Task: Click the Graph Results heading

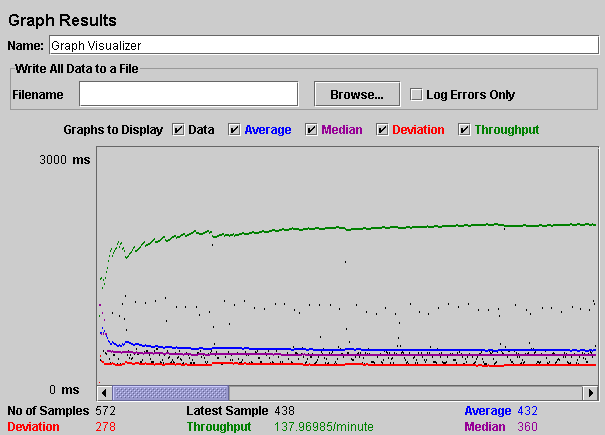Action: click(x=62, y=20)
